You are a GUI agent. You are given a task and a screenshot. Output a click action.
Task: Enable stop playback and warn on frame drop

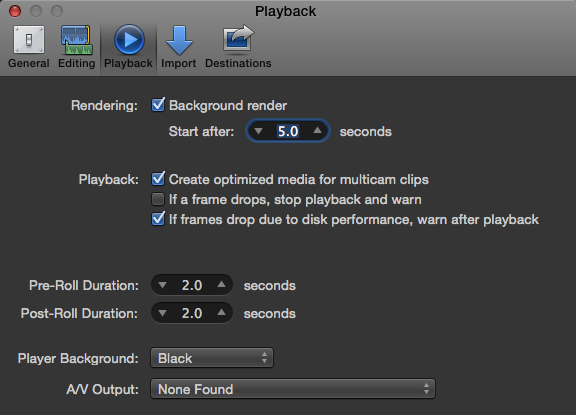tap(158, 199)
